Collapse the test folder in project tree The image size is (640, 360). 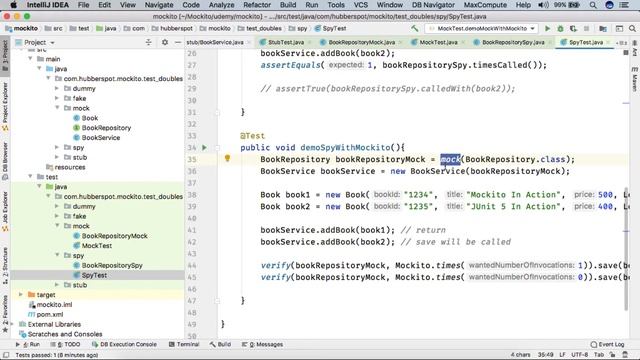coord(31,177)
